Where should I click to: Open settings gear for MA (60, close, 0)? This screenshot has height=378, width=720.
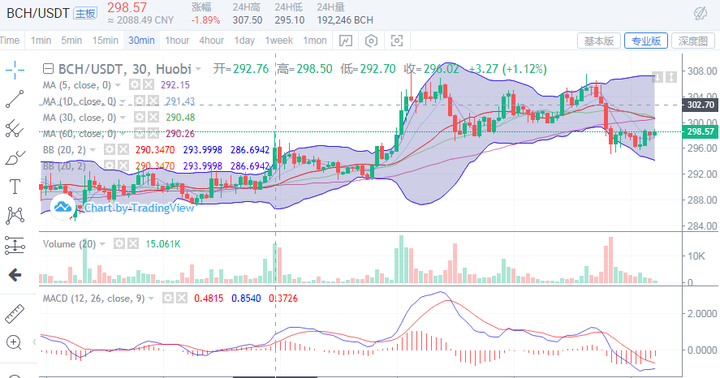pos(139,134)
